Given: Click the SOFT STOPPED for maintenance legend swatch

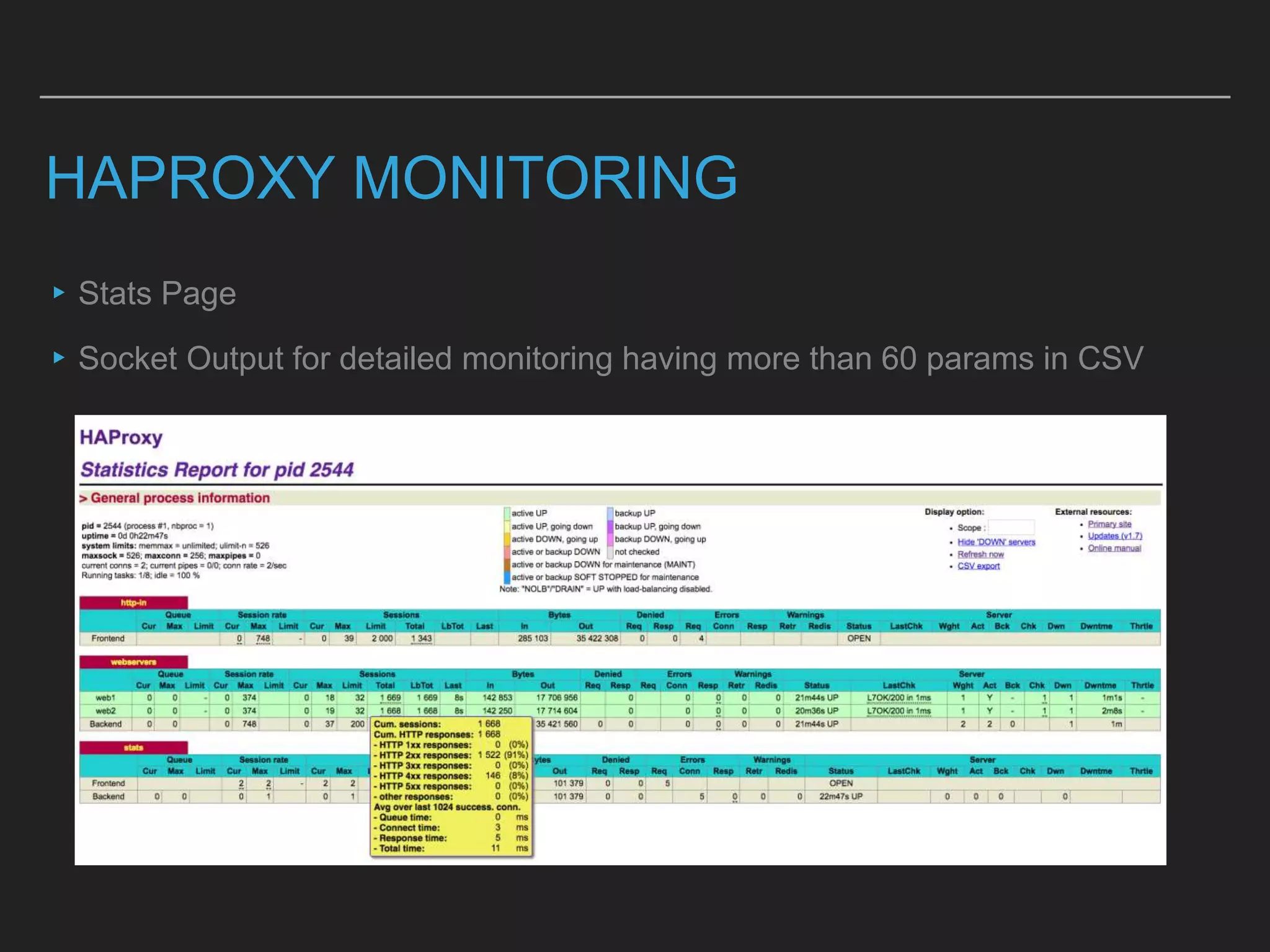Looking at the screenshot, I should 507,577.
